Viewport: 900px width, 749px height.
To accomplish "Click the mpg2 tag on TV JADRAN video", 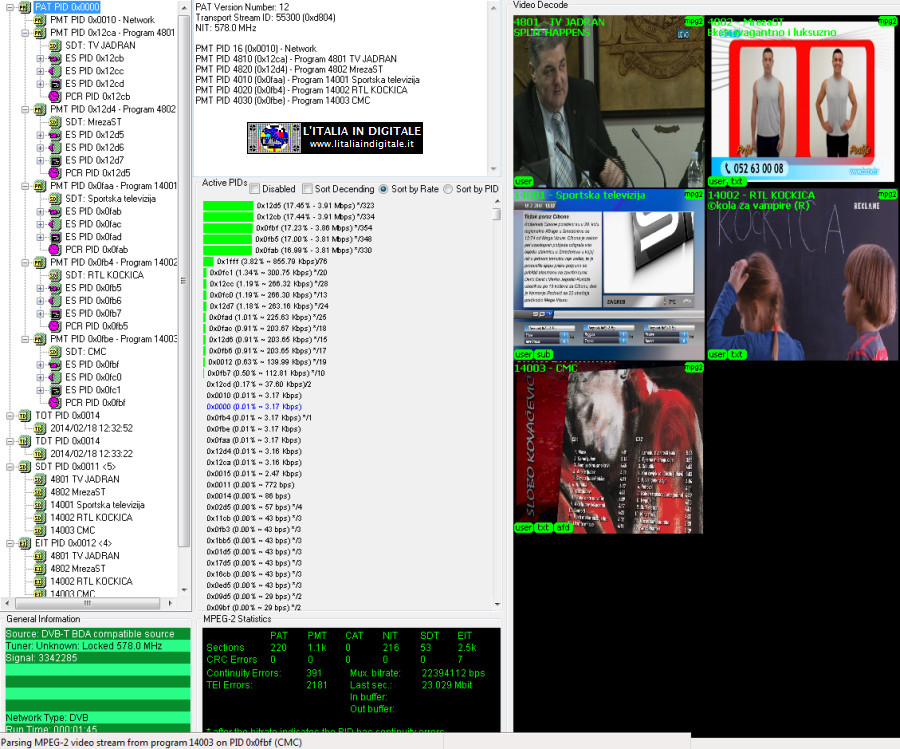I will 694,21.
